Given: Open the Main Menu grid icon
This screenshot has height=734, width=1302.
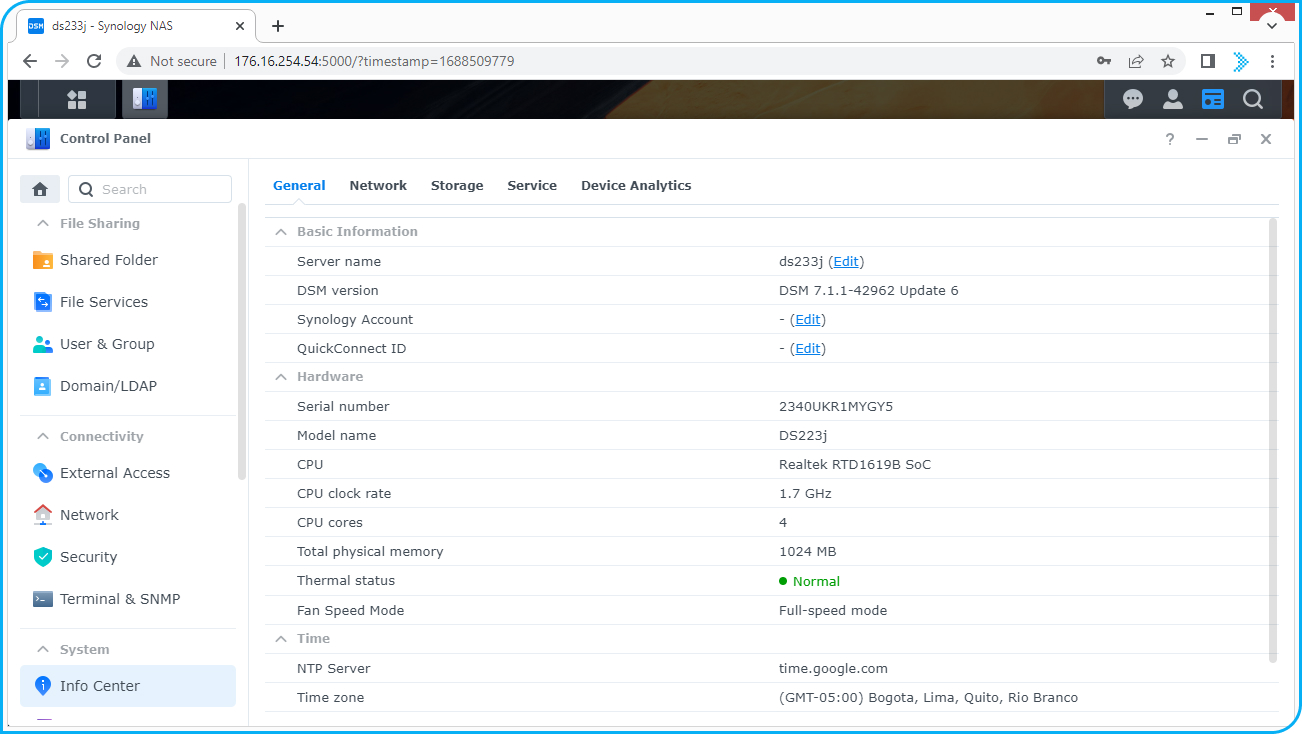Looking at the screenshot, I should tap(76, 99).
